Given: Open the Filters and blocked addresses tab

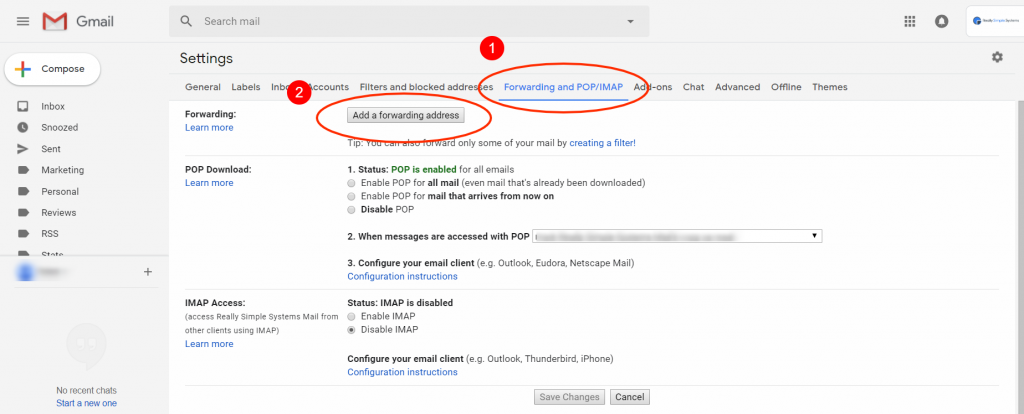Looking at the screenshot, I should 426,87.
